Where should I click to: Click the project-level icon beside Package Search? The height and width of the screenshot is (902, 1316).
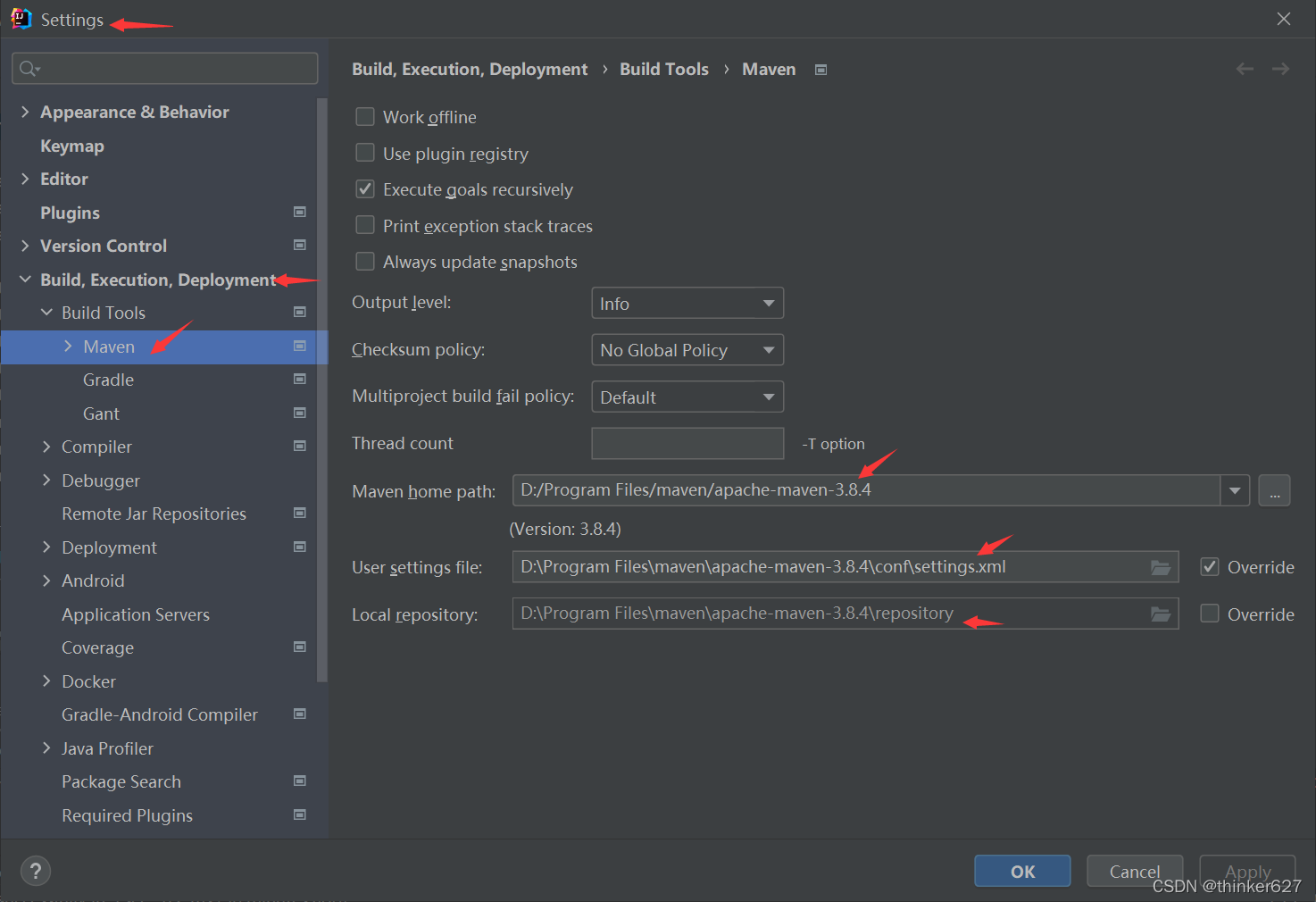[300, 781]
